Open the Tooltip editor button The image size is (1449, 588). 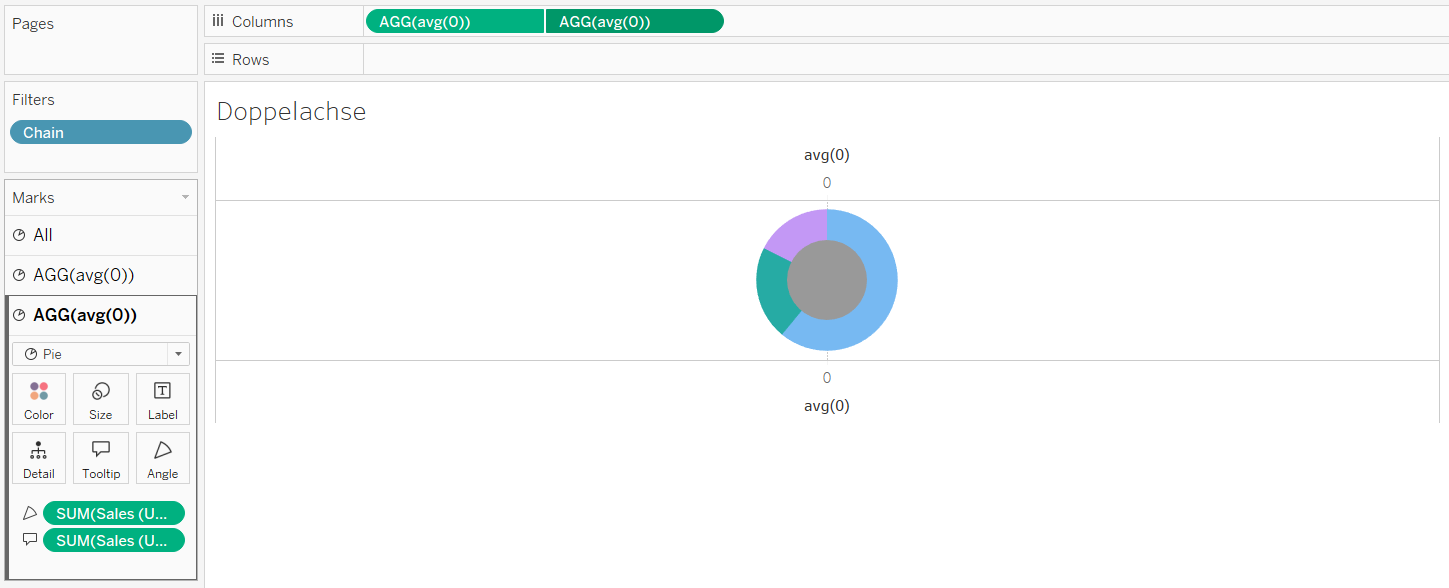(x=101, y=458)
